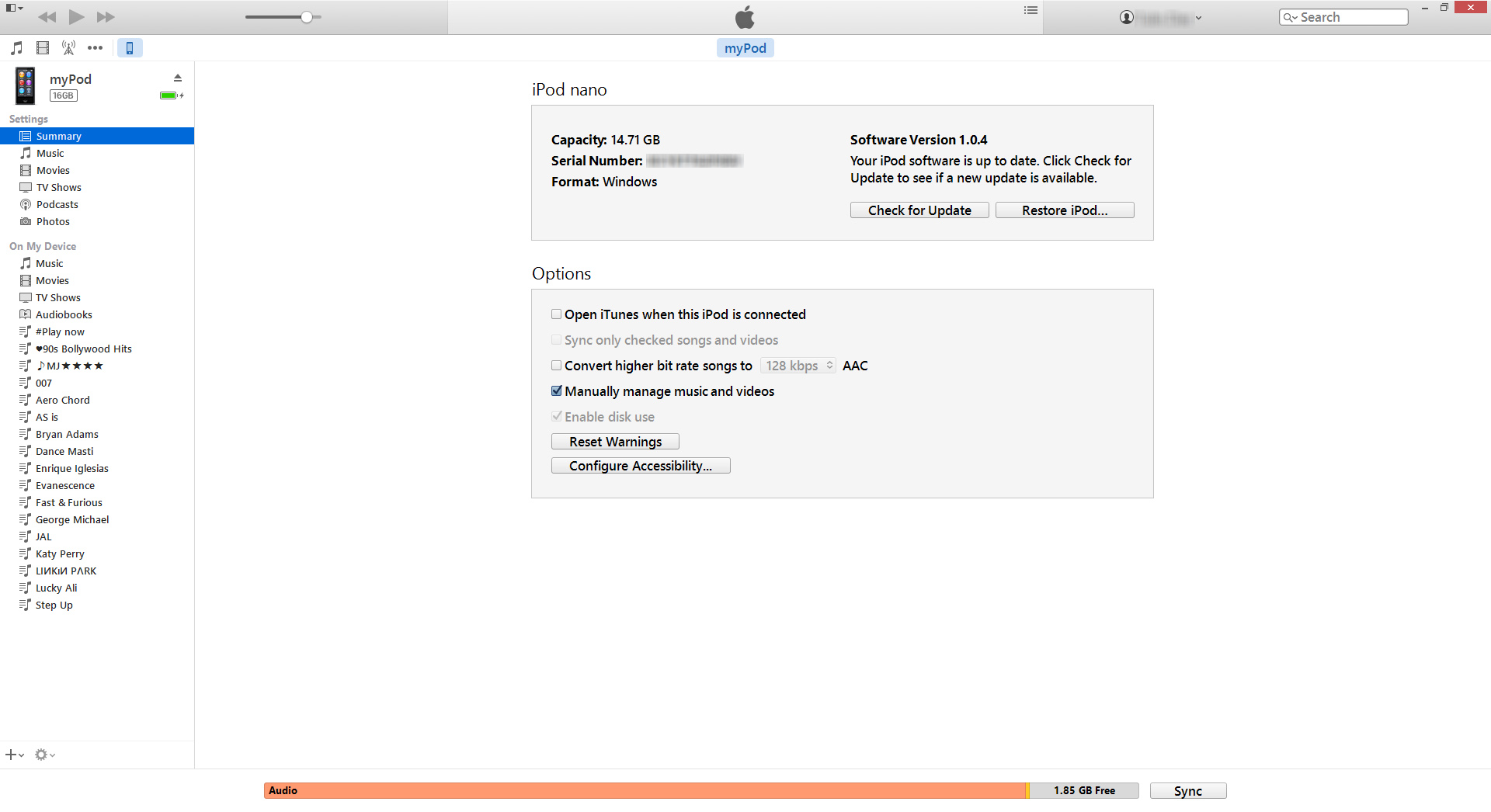Select the JAL playlist

click(97, 536)
